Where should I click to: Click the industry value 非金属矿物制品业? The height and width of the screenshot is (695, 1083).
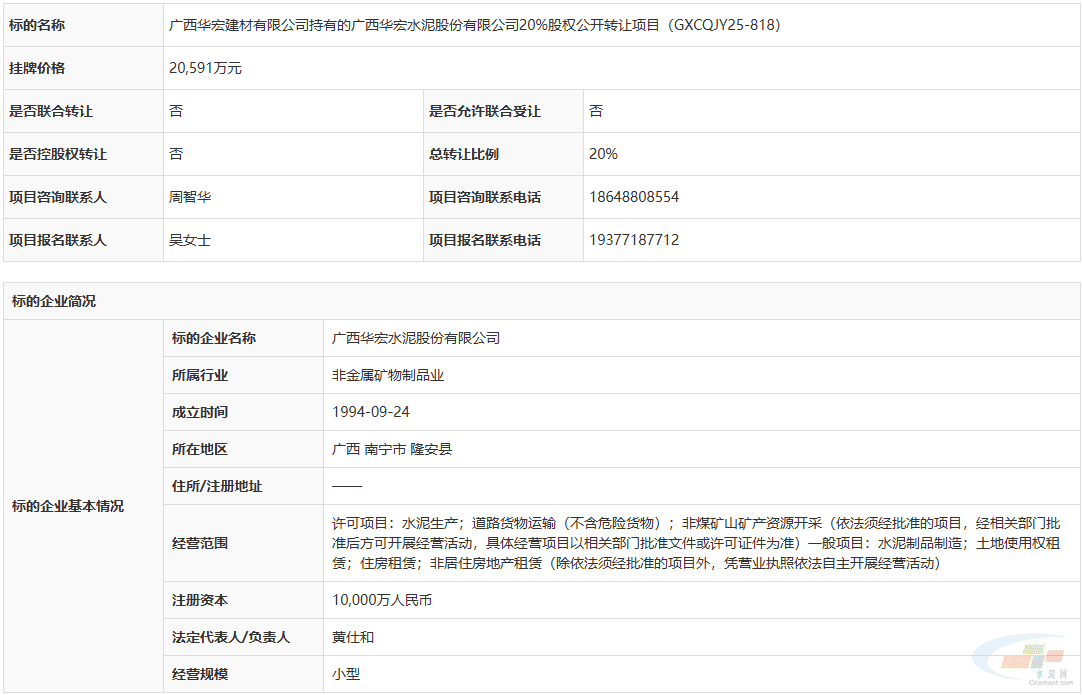[x=388, y=375]
